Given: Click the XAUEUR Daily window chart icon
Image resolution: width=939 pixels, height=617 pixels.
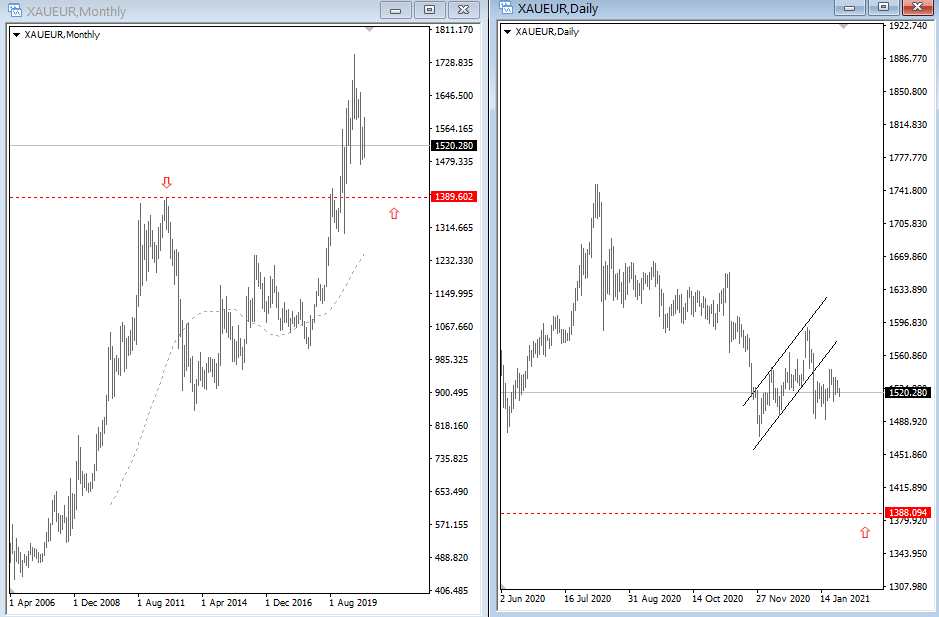Looking at the screenshot, I should 505,8.
